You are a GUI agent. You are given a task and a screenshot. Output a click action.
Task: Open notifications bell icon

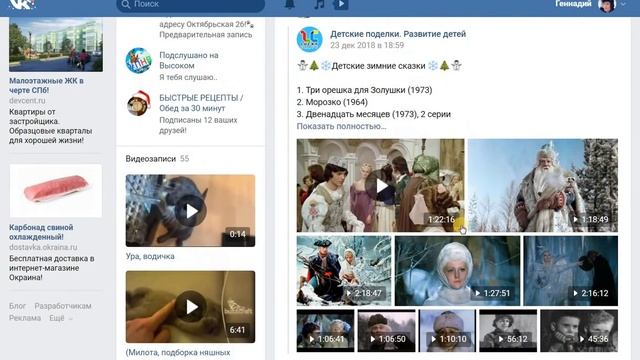(x=289, y=4)
